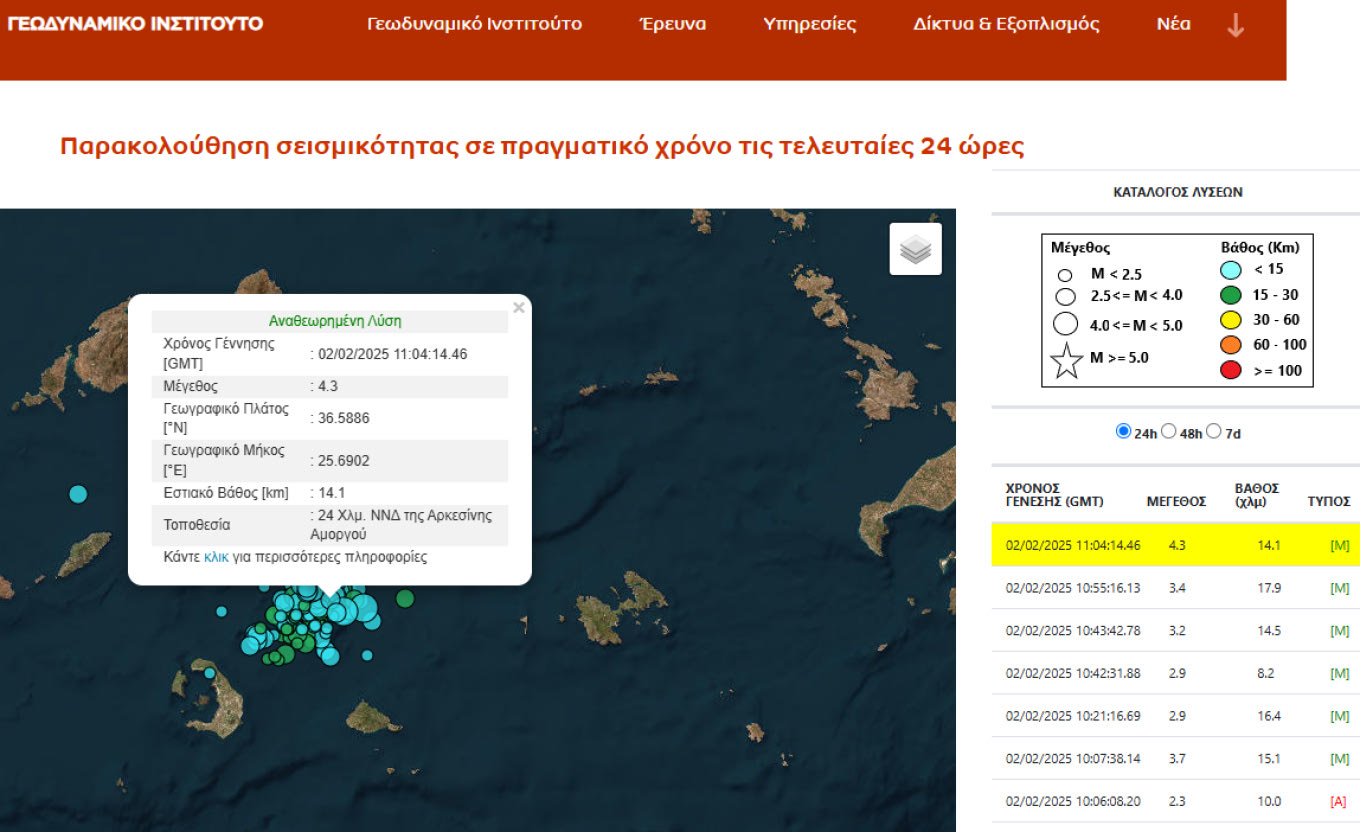Open the Γεωδυναμικό Ινστιτούτο menu item

point(474,25)
